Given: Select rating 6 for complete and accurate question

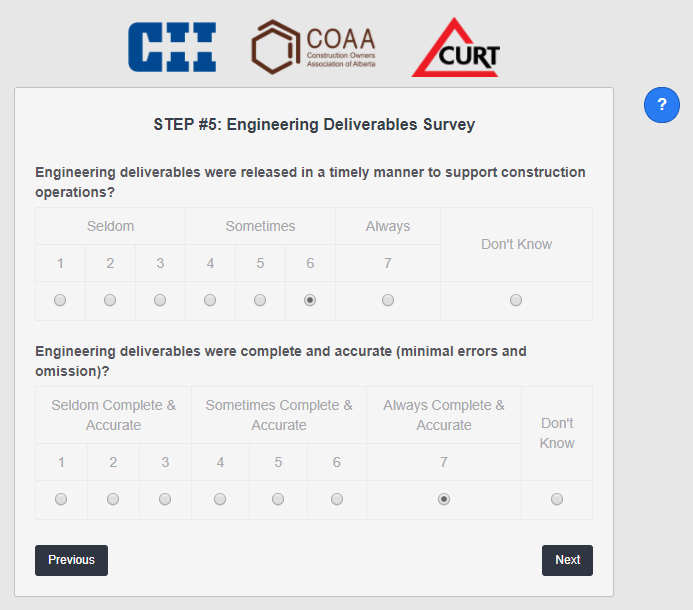Looking at the screenshot, I should point(337,499).
